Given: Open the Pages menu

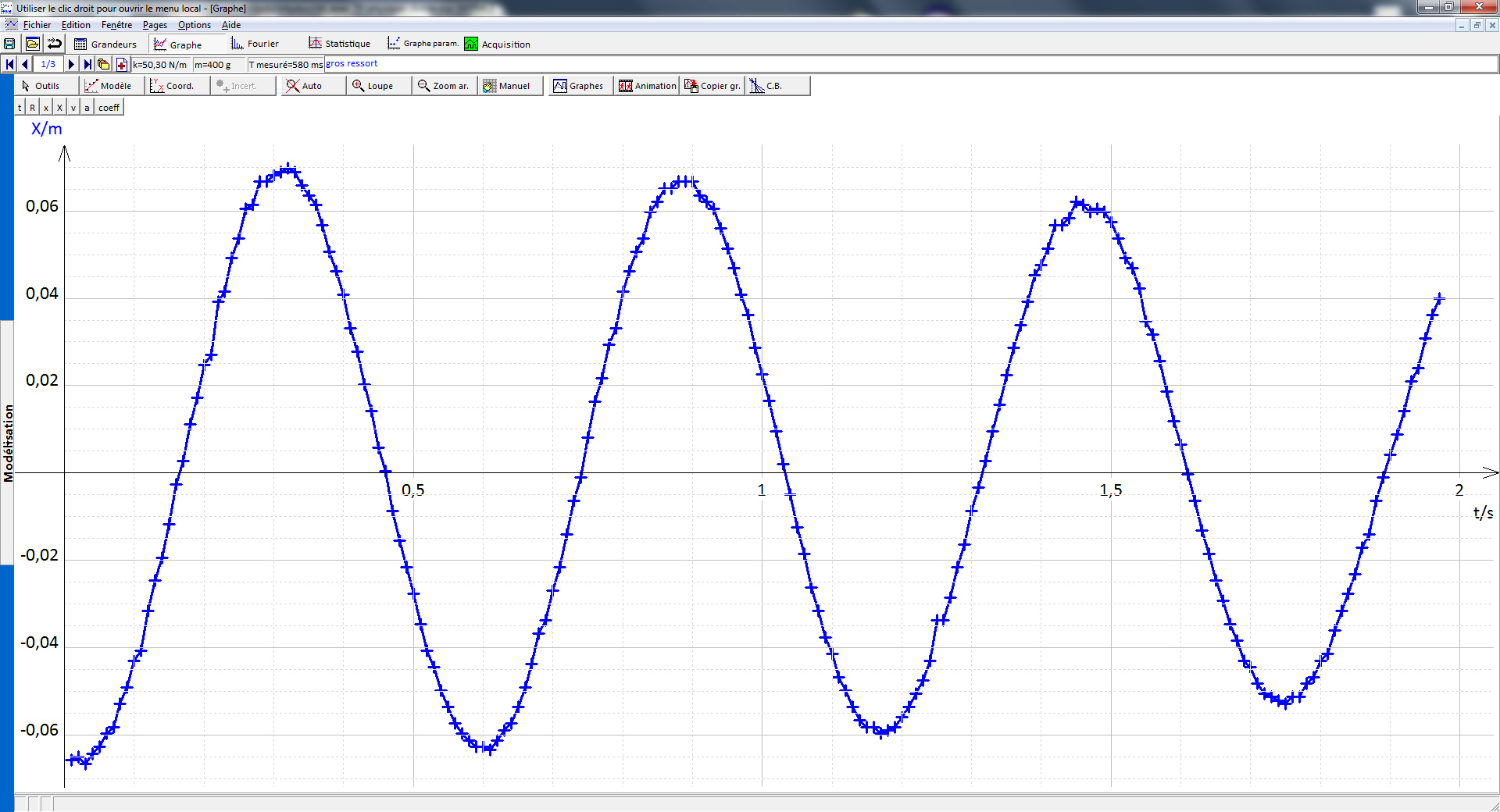Looking at the screenshot, I should 155,25.
